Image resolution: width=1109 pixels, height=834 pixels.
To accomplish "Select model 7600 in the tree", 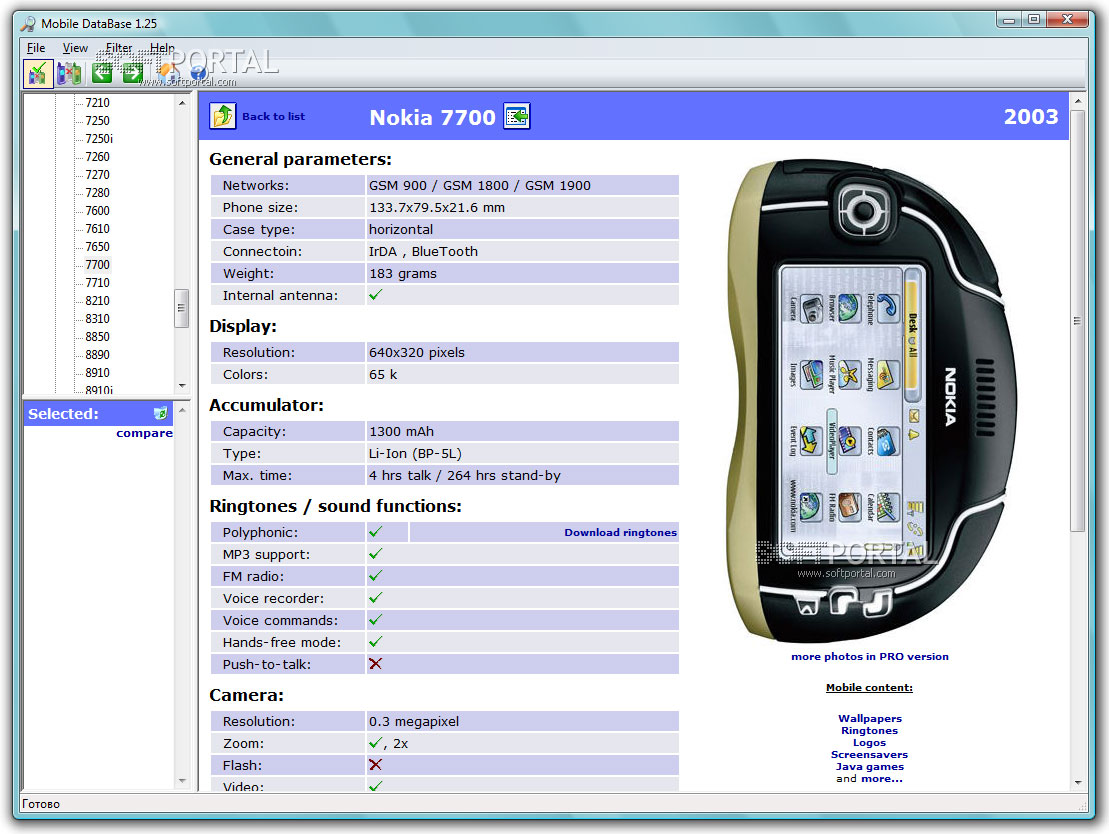I will click(98, 211).
